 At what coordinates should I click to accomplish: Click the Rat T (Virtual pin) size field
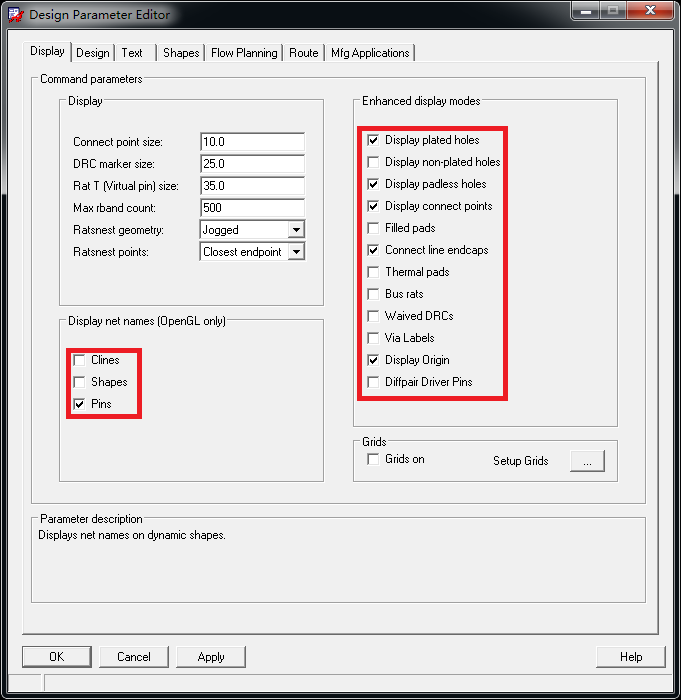click(252, 186)
